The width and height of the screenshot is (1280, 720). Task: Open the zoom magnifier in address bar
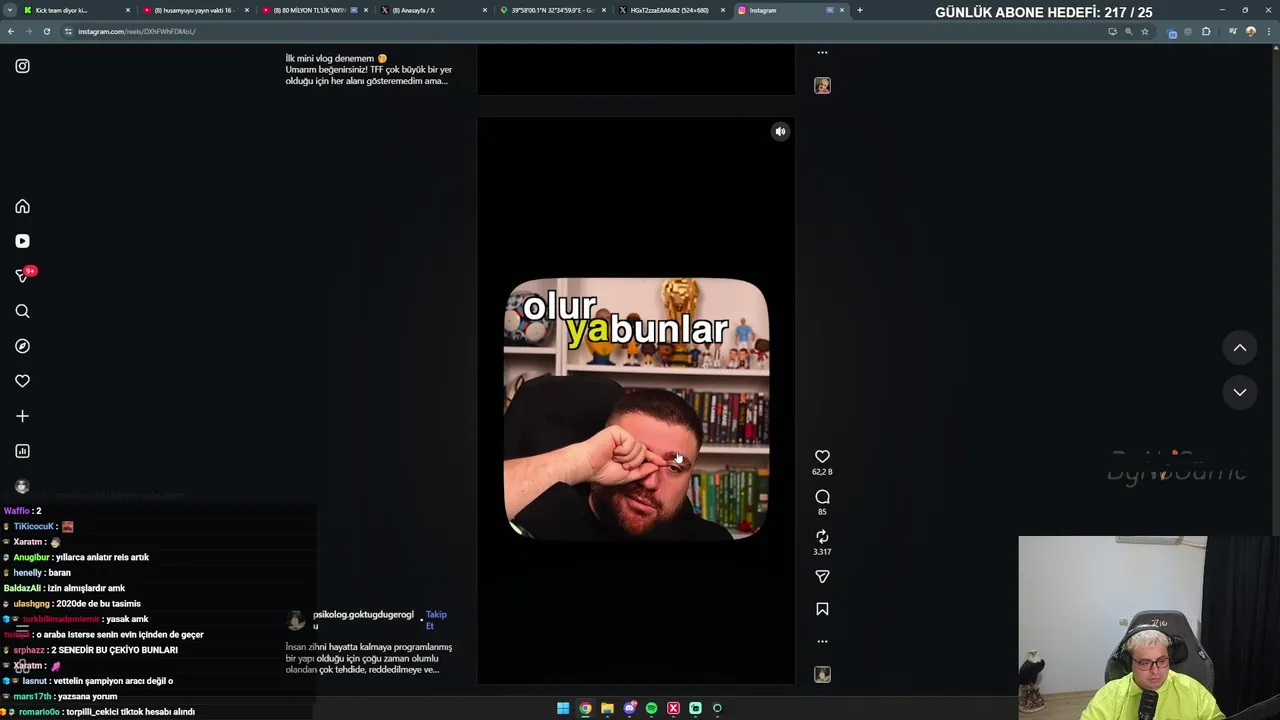1129,31
